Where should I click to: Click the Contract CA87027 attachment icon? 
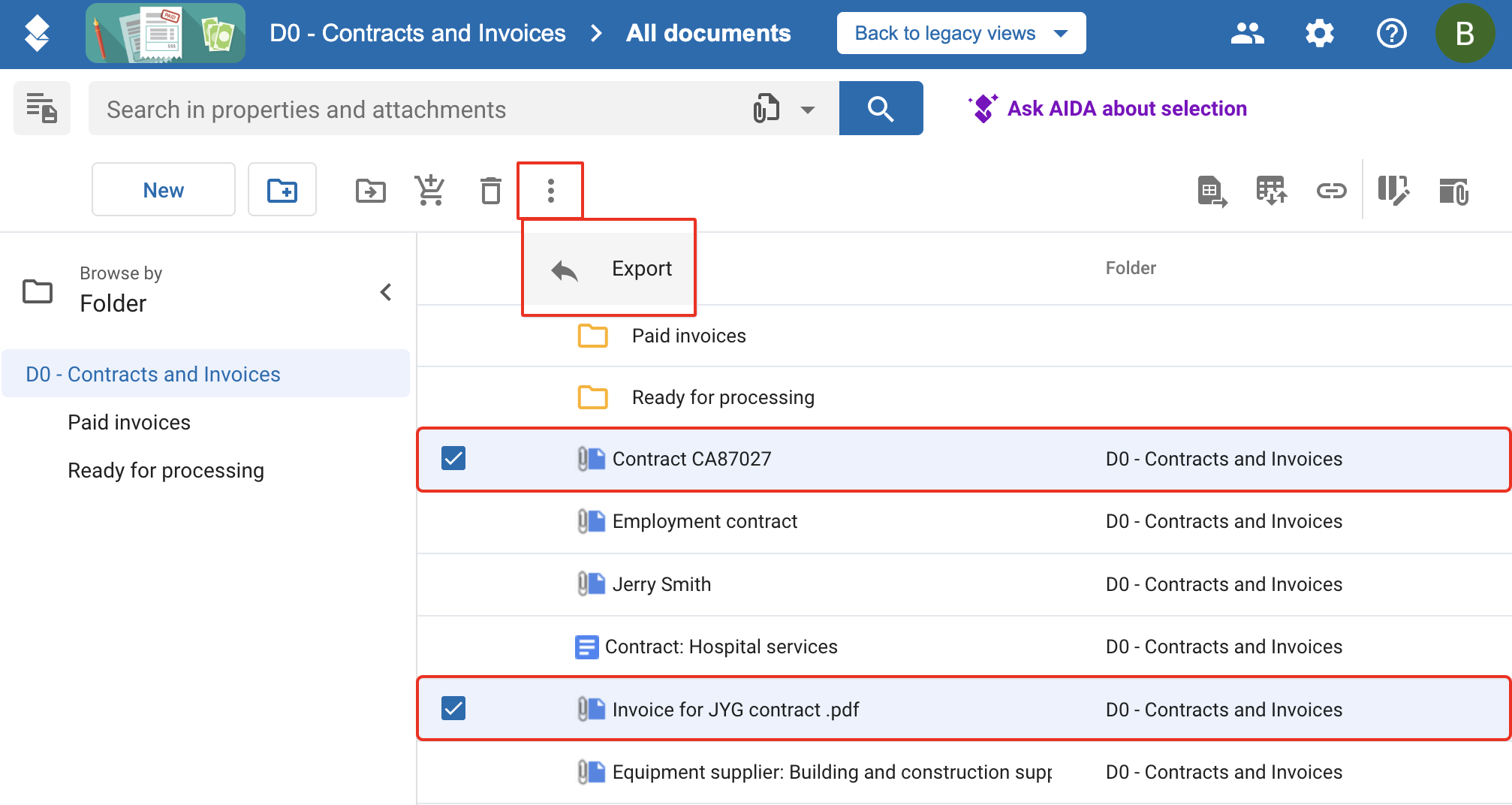tap(592, 458)
